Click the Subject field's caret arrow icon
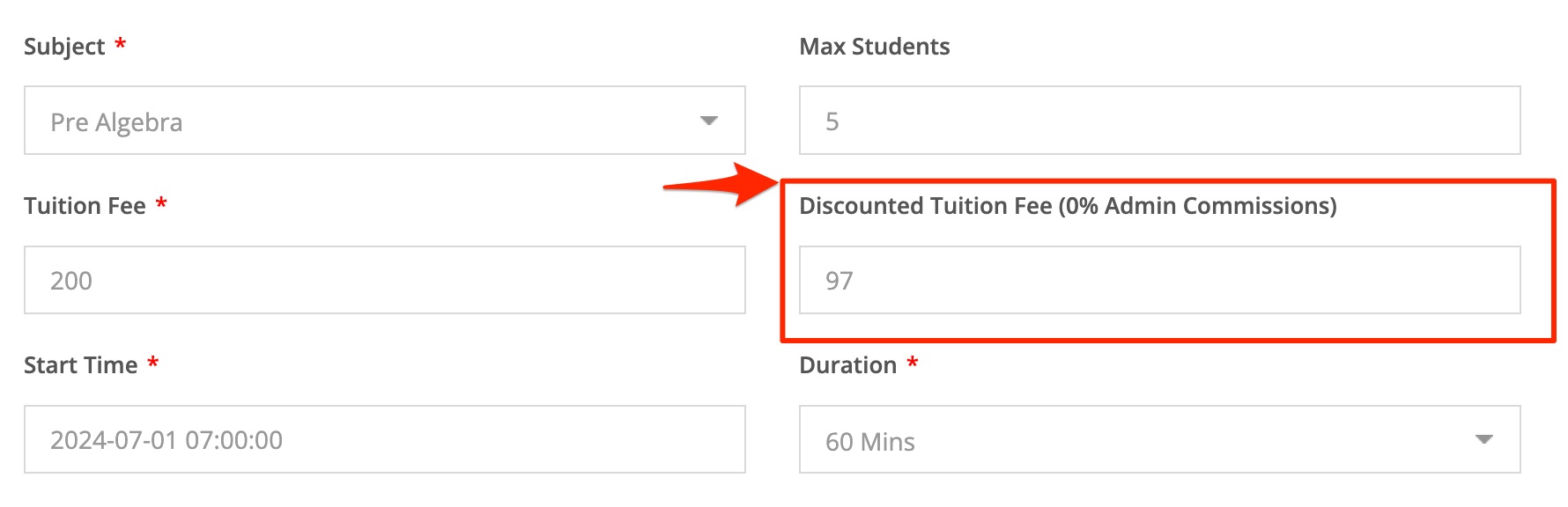The image size is (1568, 507). pyautogui.click(x=709, y=121)
